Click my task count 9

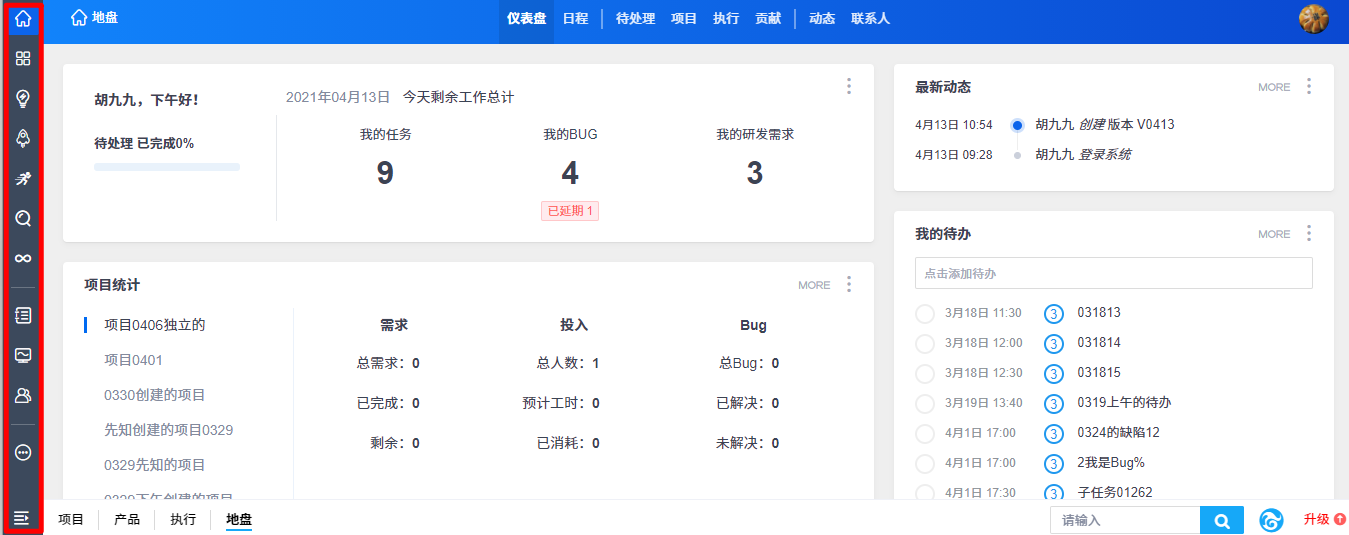point(385,173)
